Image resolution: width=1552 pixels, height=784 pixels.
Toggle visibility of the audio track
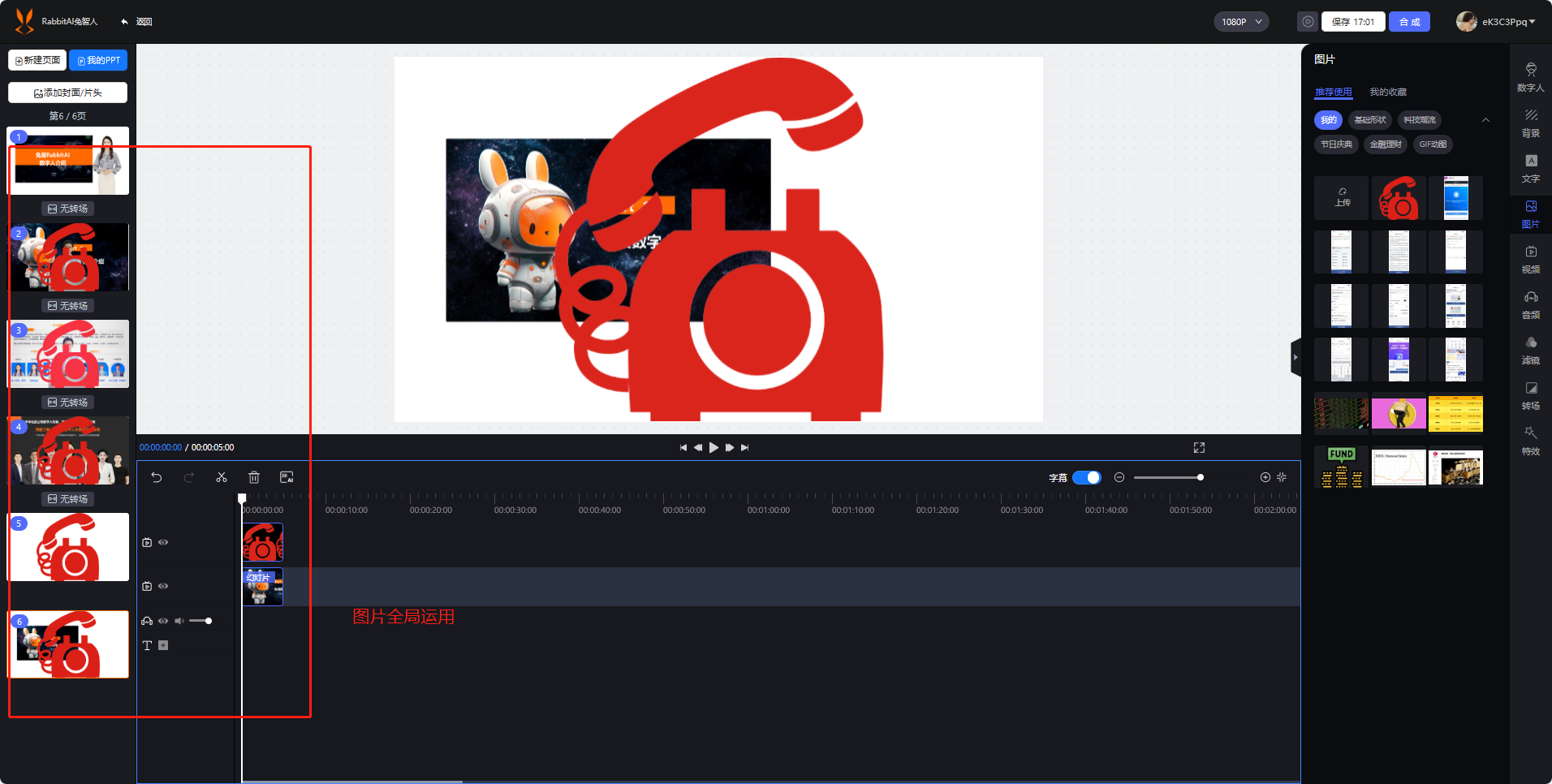pyautogui.click(x=163, y=621)
